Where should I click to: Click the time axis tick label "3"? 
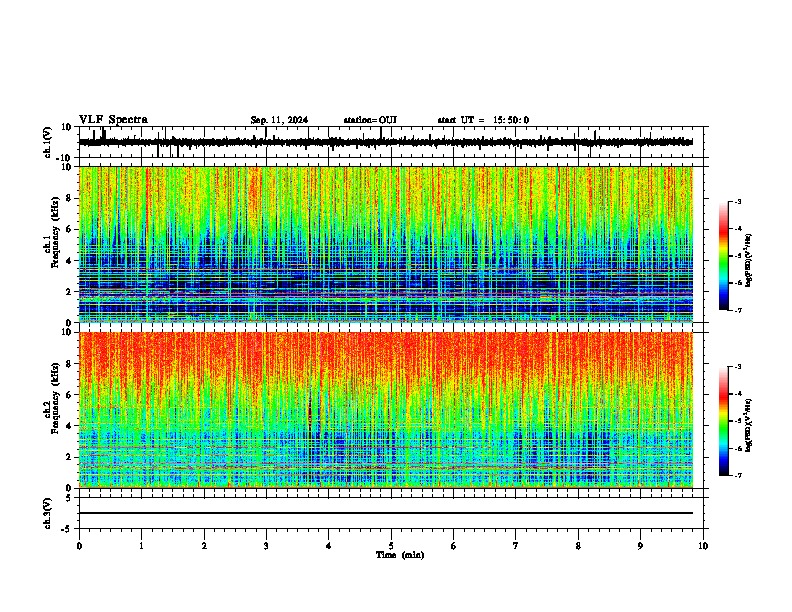click(x=266, y=546)
